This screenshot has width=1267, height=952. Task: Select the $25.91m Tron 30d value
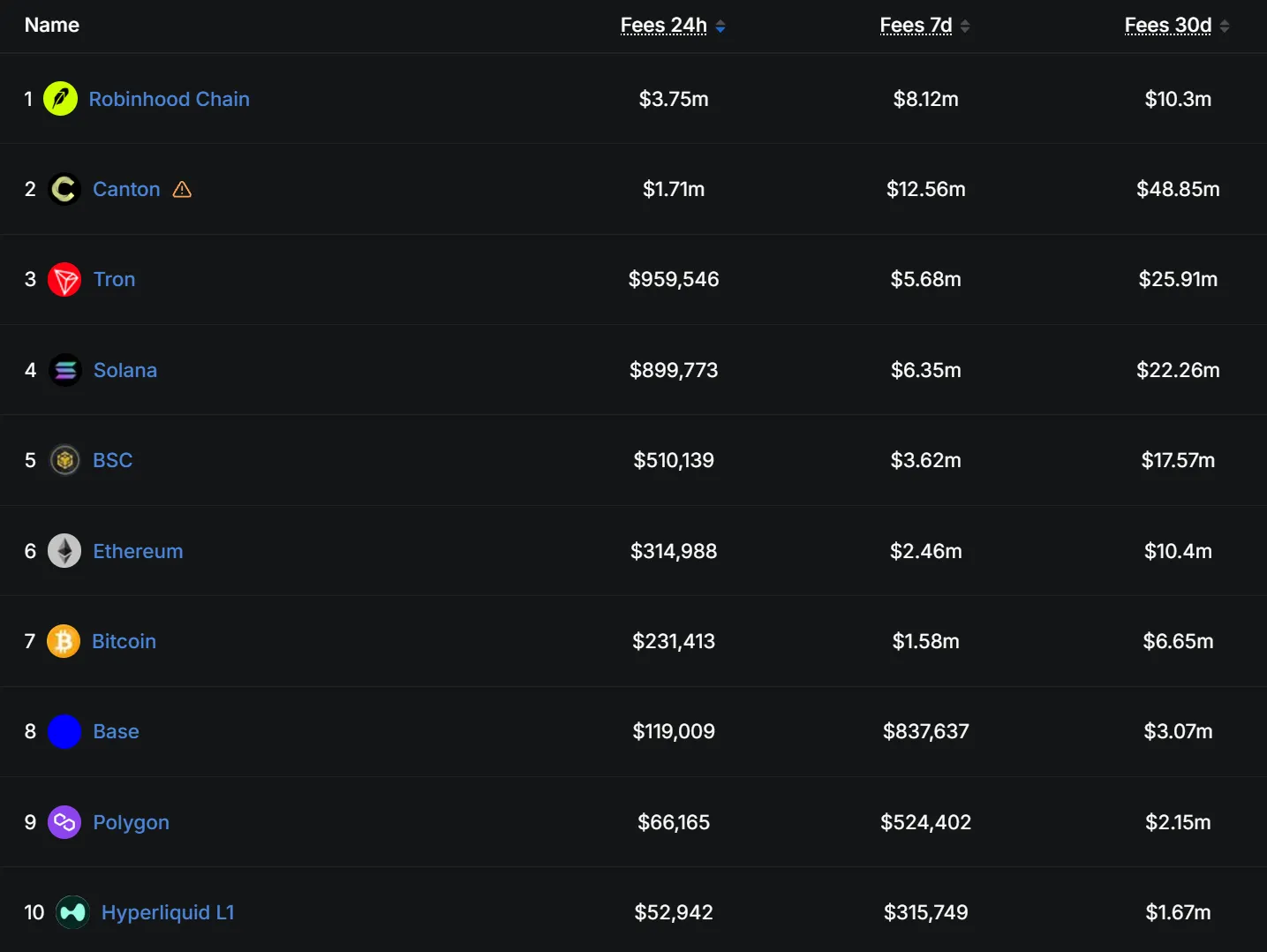tap(1178, 279)
